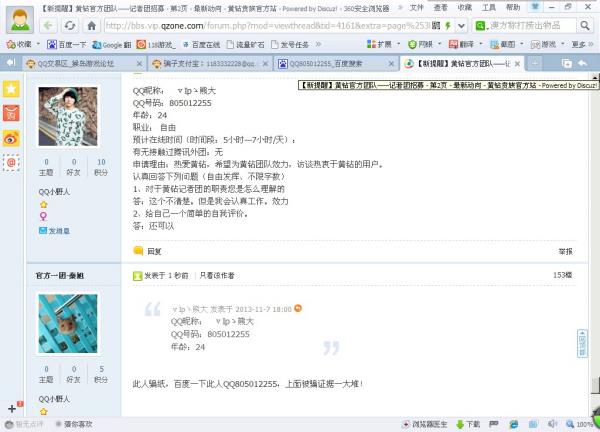Click the 153楼 floor number link

coord(562,275)
